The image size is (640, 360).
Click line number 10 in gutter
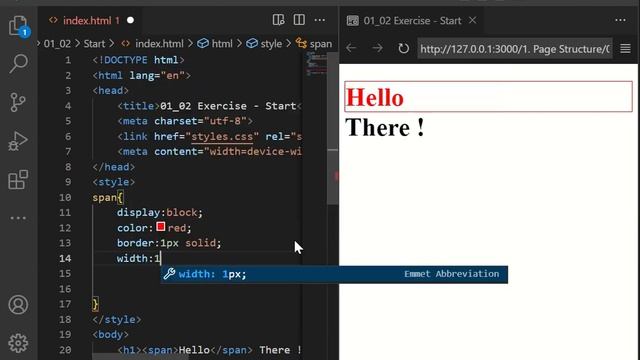(x=65, y=198)
